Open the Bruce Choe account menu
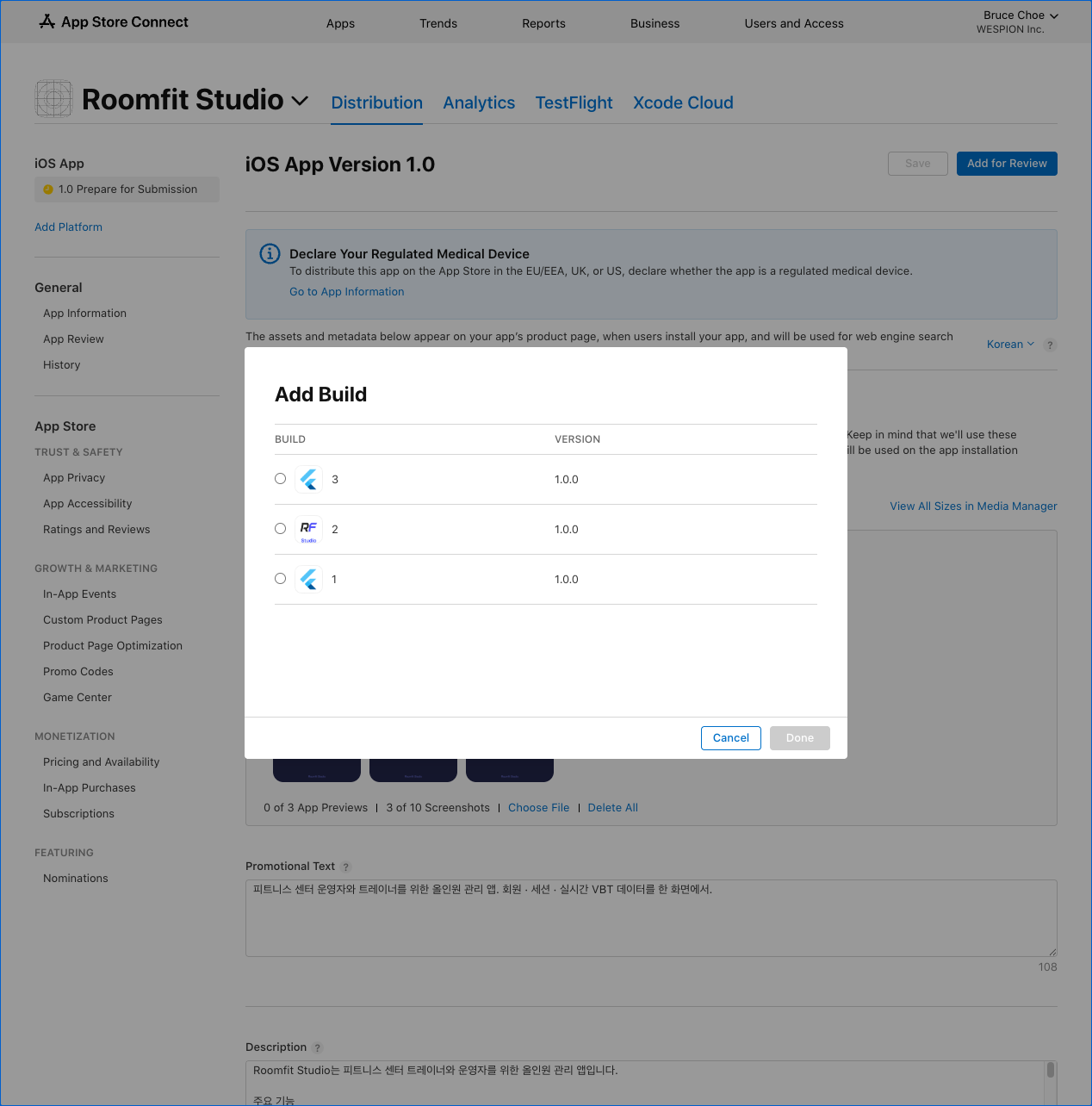This screenshot has width=1092, height=1106. pos(1020,16)
